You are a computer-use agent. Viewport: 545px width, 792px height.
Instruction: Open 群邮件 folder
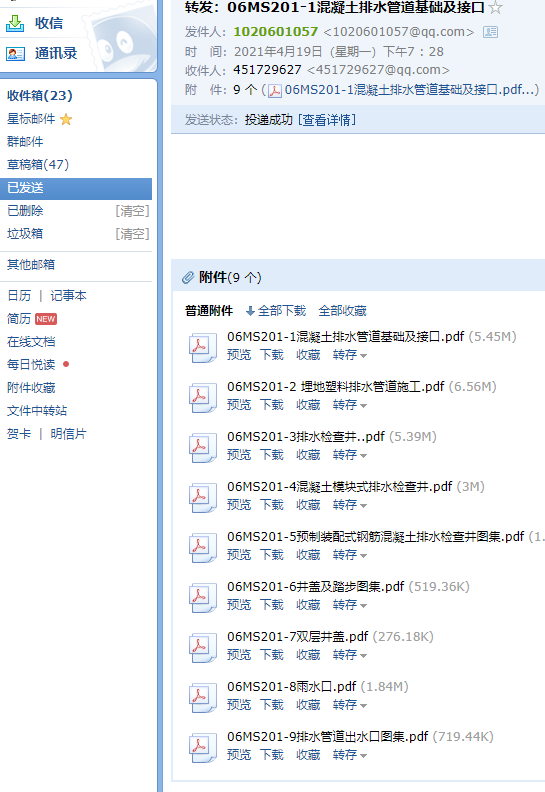click(25, 142)
